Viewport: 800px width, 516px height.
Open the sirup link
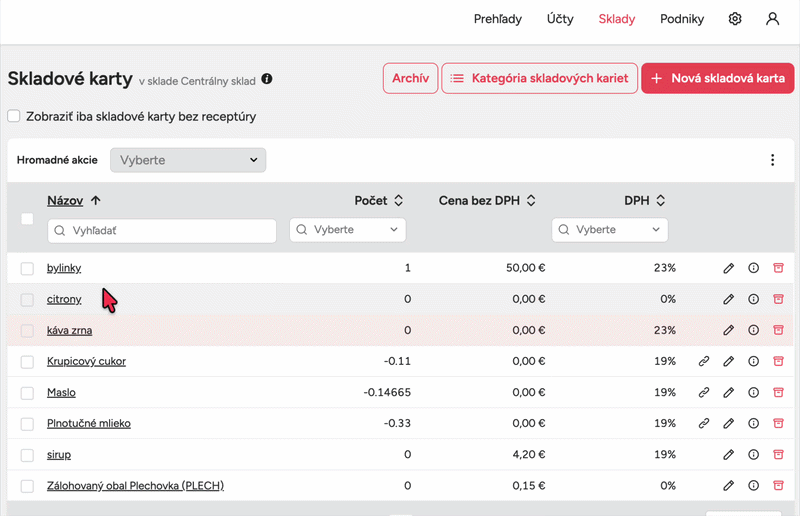59,455
